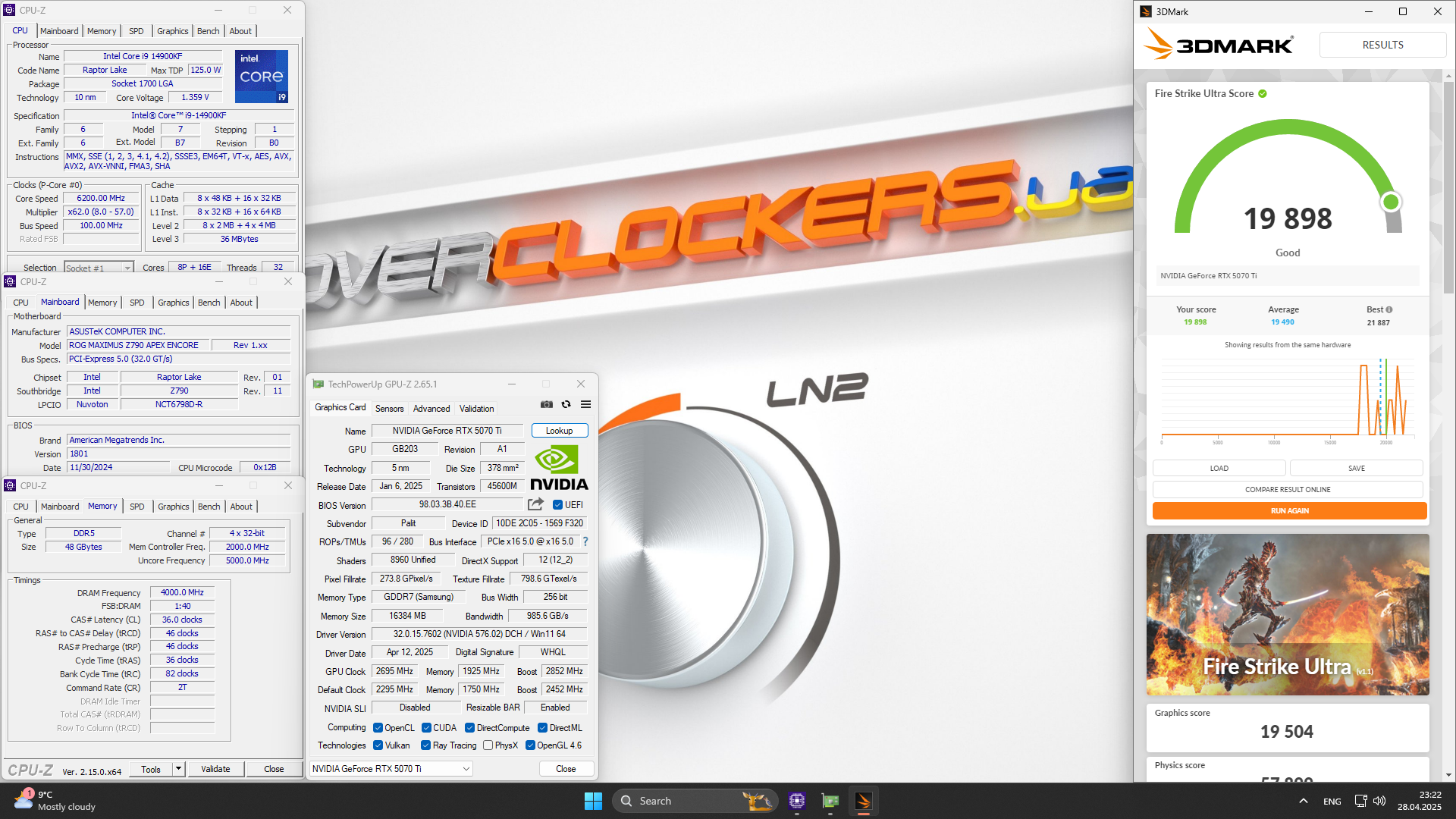The image size is (1456, 819).
Task: Click Validate button in CPU-Z
Action: pos(215,769)
